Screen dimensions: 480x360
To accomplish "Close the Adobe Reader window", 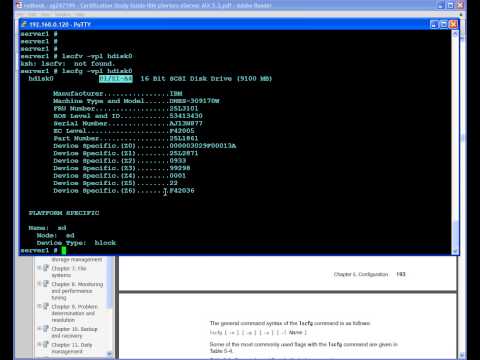I will click(460, 5).
